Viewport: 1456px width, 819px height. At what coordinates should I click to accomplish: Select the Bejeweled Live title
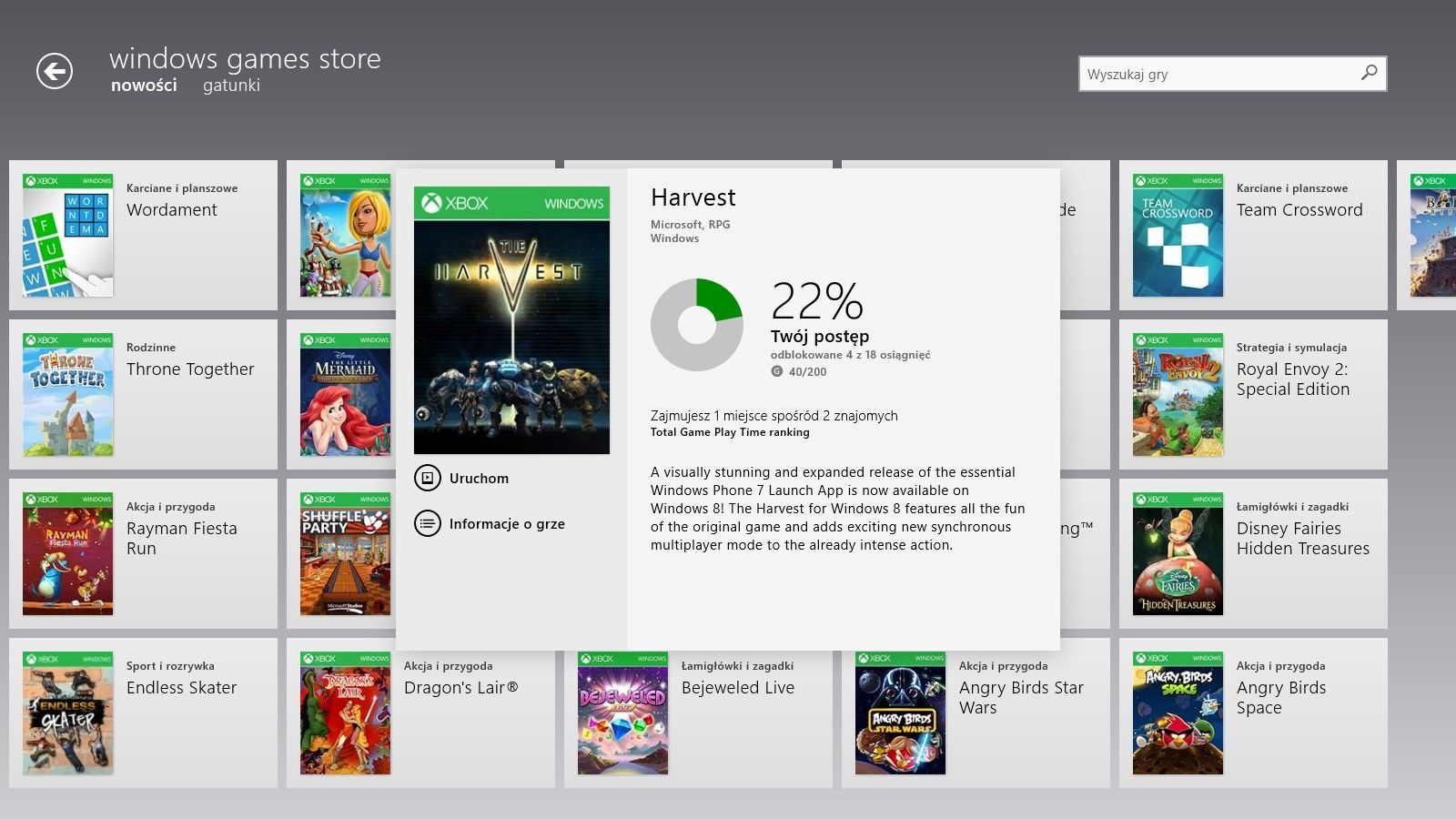click(738, 688)
